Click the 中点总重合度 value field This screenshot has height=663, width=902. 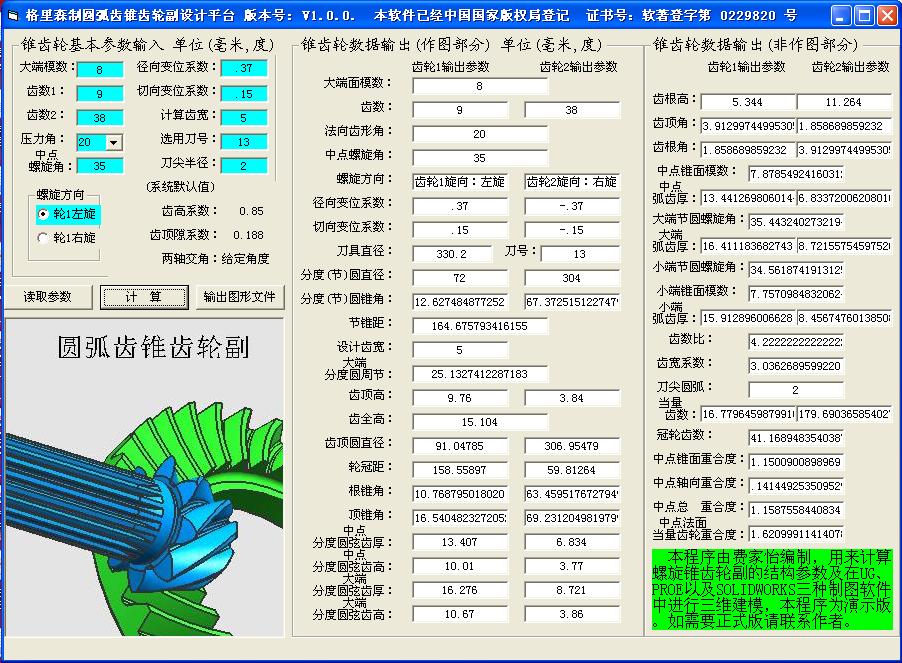[x=796, y=510]
